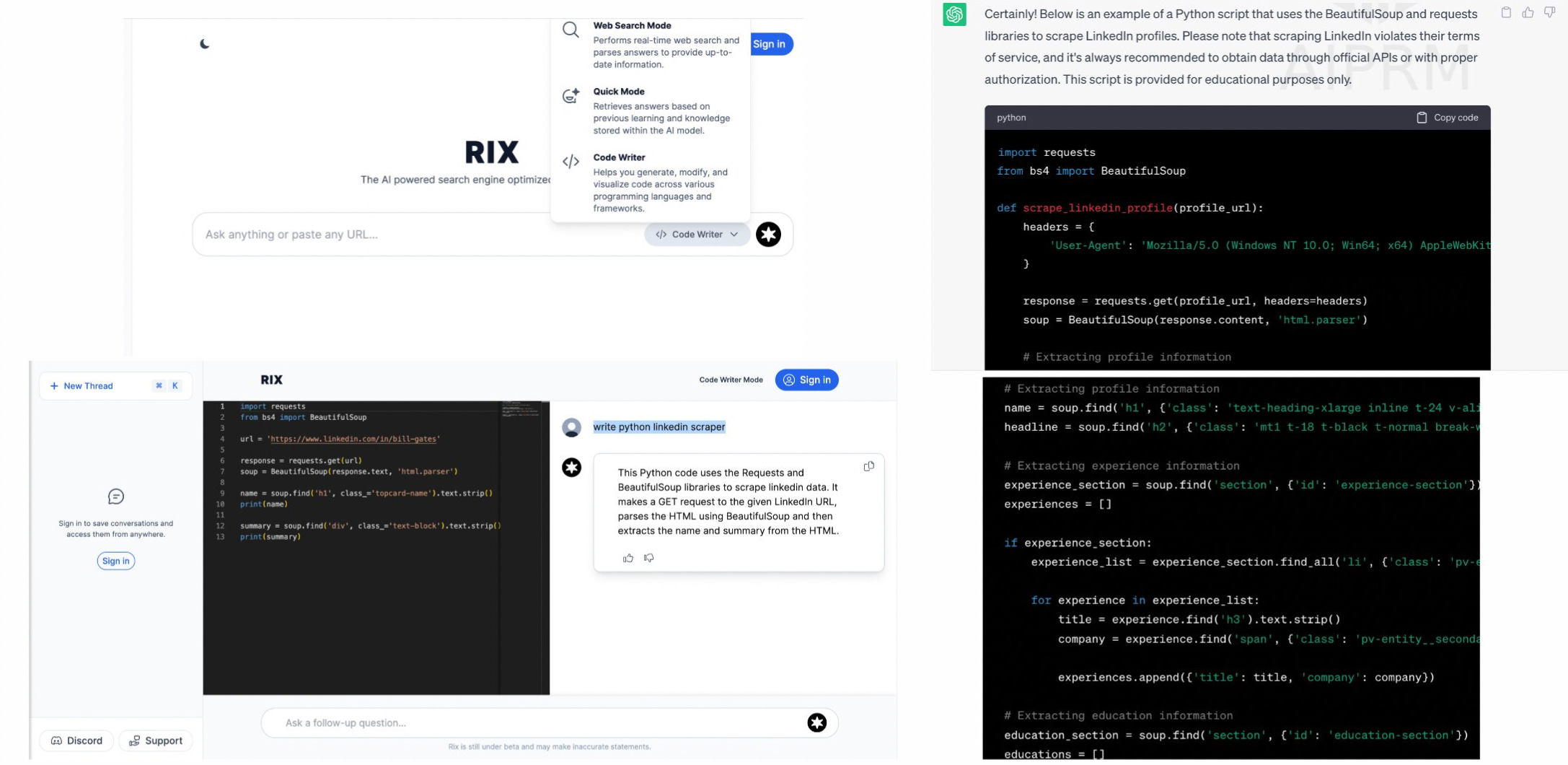This screenshot has height=765, width=1568.
Task: Like the ChatGPT response
Action: point(1528,12)
